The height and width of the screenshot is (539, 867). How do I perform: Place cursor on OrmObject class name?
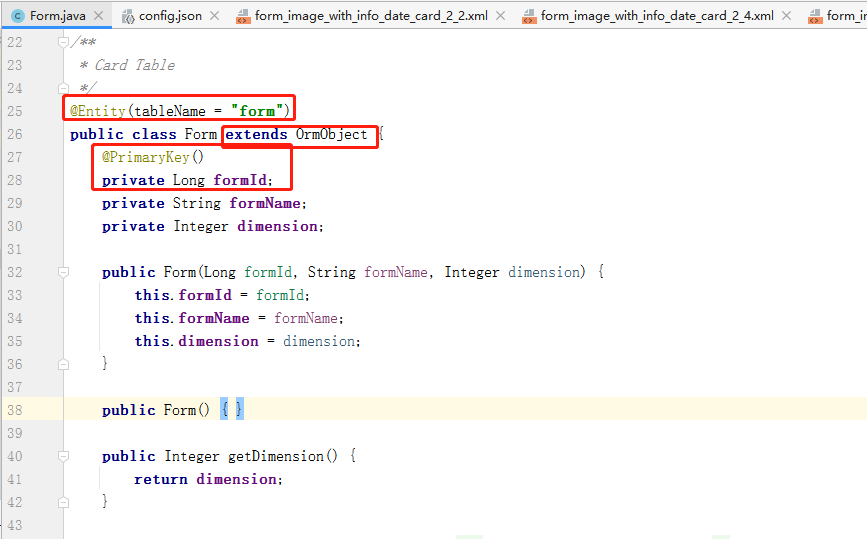331,134
